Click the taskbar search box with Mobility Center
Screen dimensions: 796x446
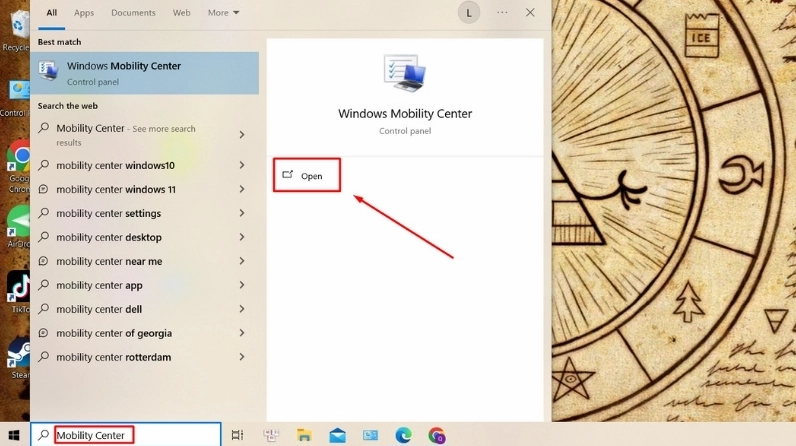[126, 435]
